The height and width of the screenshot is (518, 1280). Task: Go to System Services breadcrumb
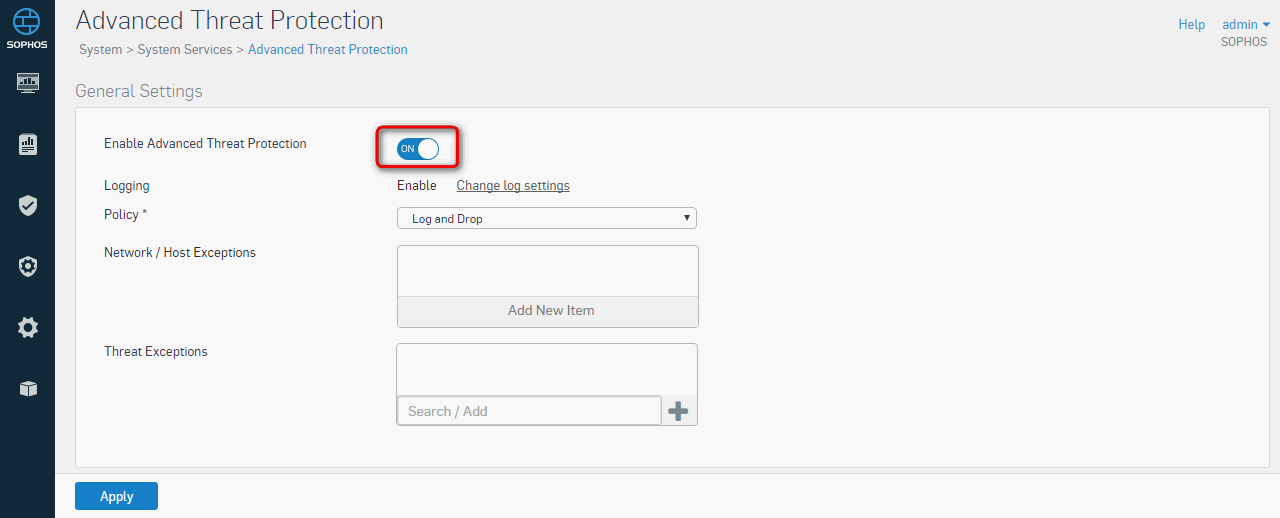pyautogui.click(x=185, y=49)
